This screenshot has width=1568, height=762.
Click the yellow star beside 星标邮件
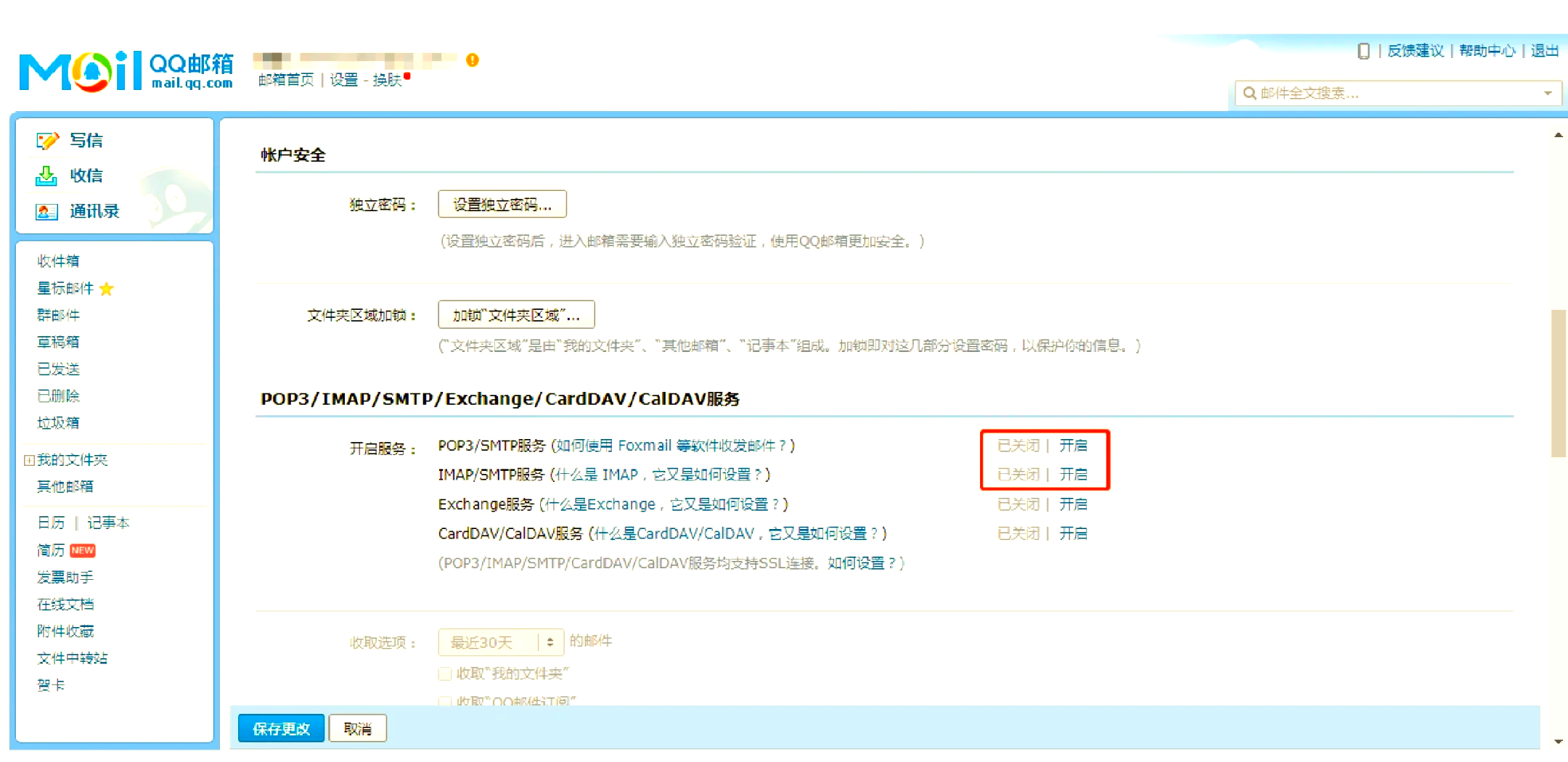[x=107, y=289]
